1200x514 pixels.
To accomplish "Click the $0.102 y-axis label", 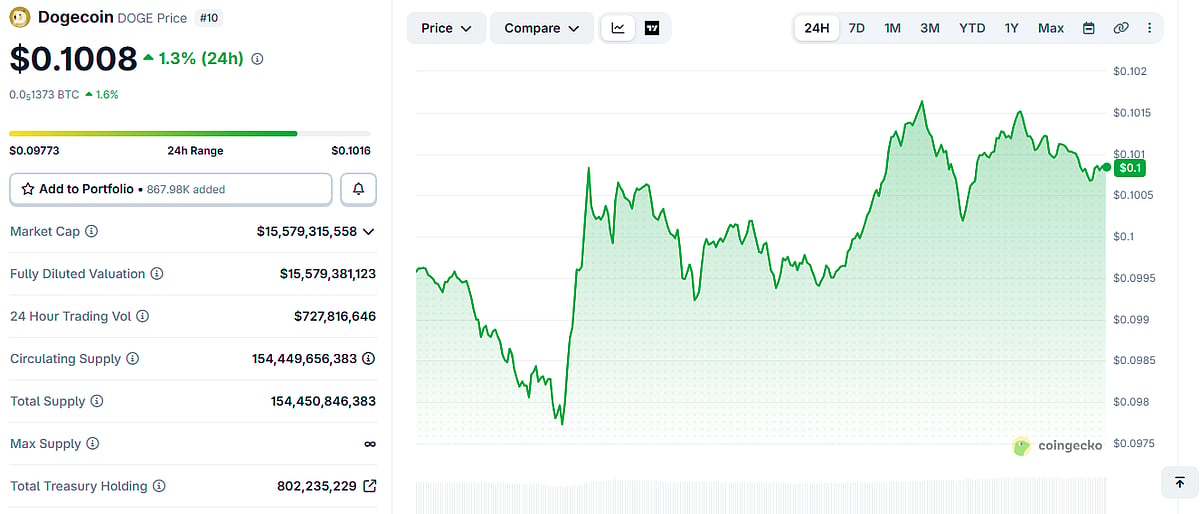I will point(1130,71).
